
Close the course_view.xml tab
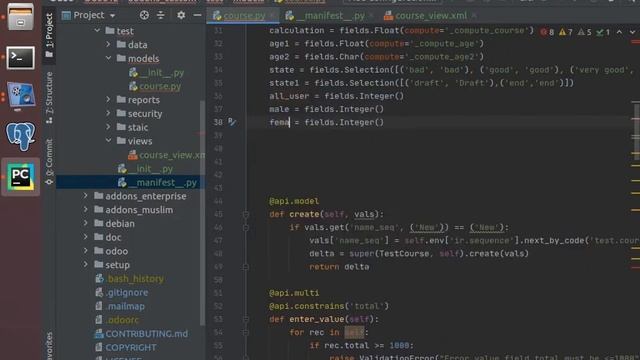(x=474, y=16)
